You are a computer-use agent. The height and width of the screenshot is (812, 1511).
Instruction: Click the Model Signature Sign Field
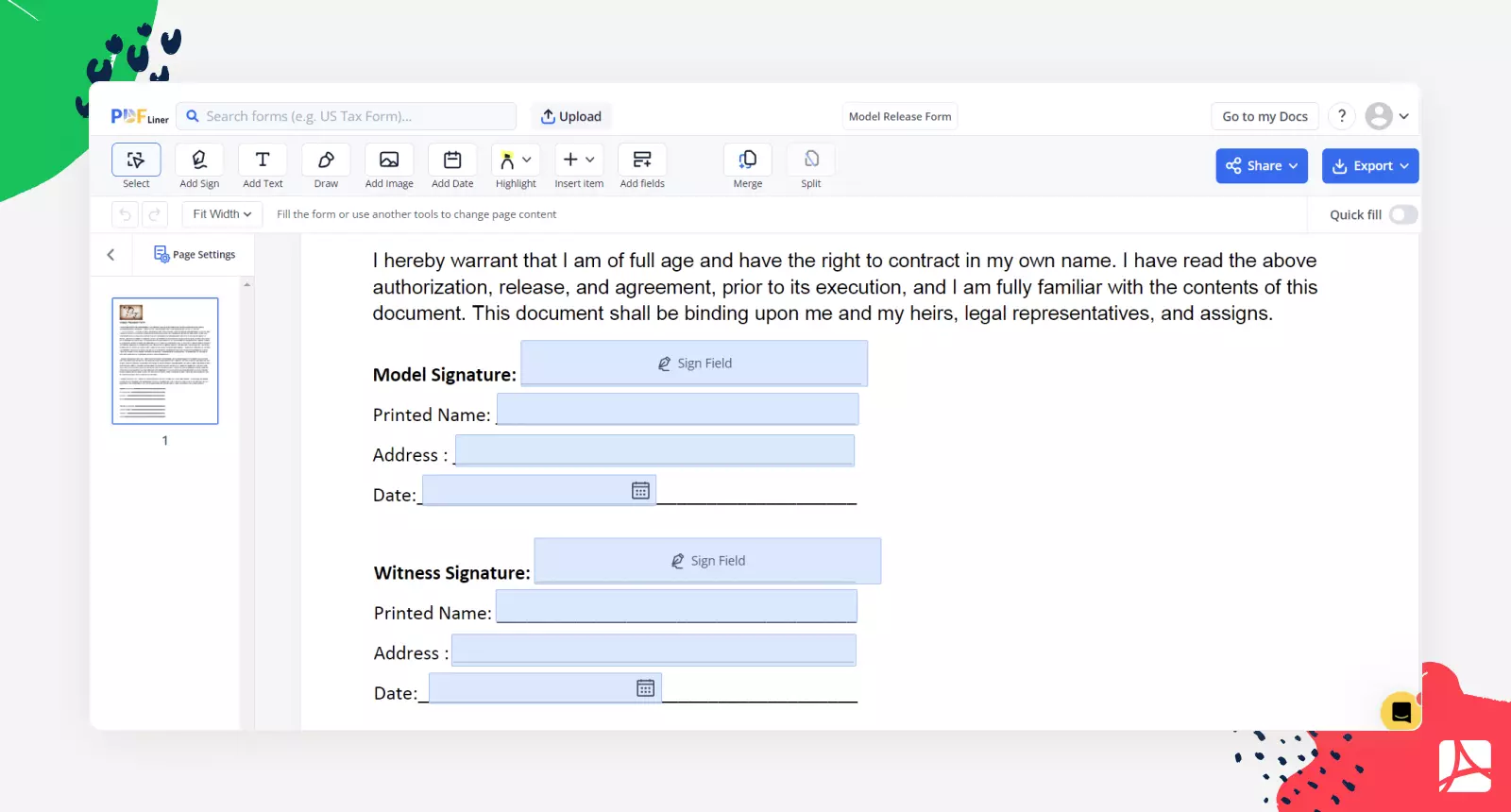point(694,364)
